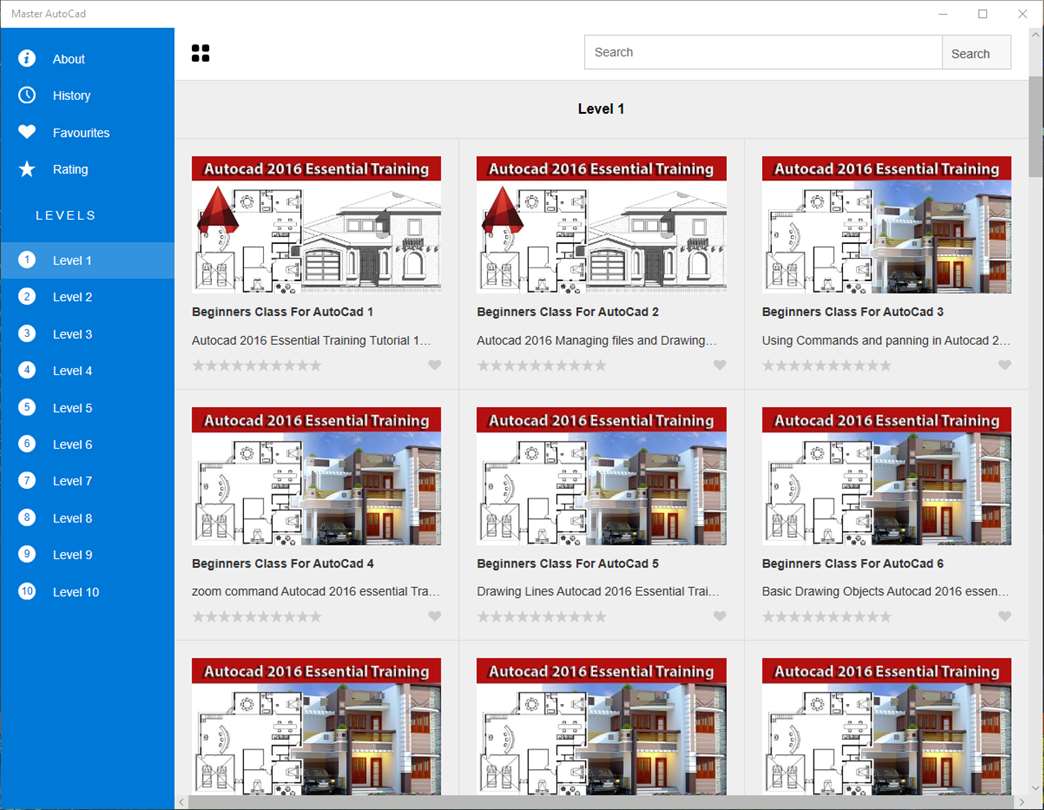Click the Level 4 number badge
Image resolution: width=1044 pixels, height=810 pixels.
(27, 370)
